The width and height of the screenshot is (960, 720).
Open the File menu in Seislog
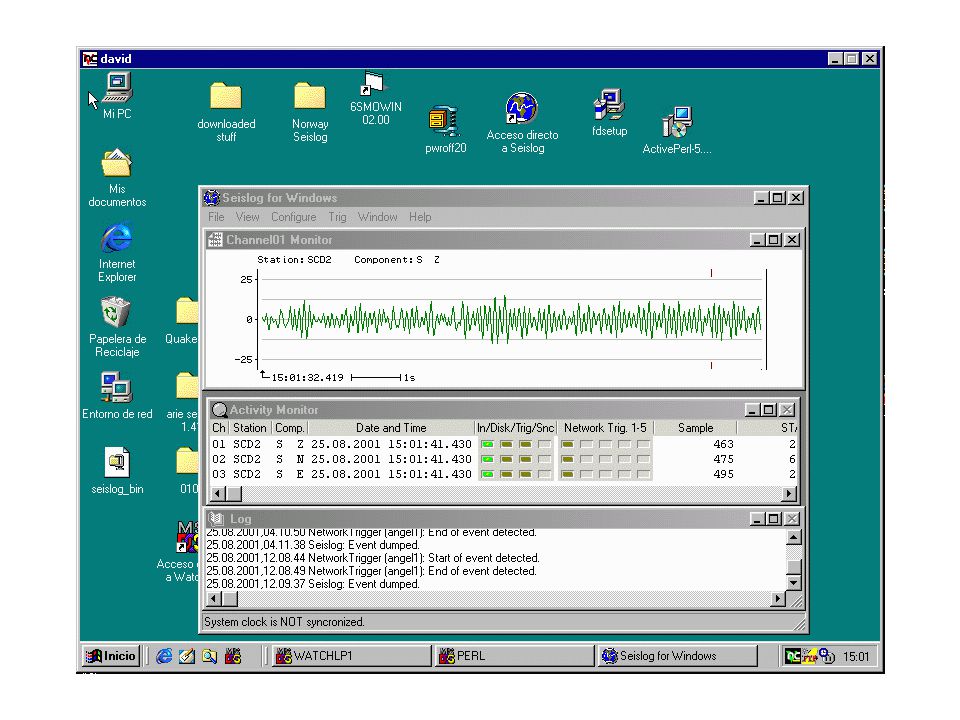pyautogui.click(x=216, y=217)
